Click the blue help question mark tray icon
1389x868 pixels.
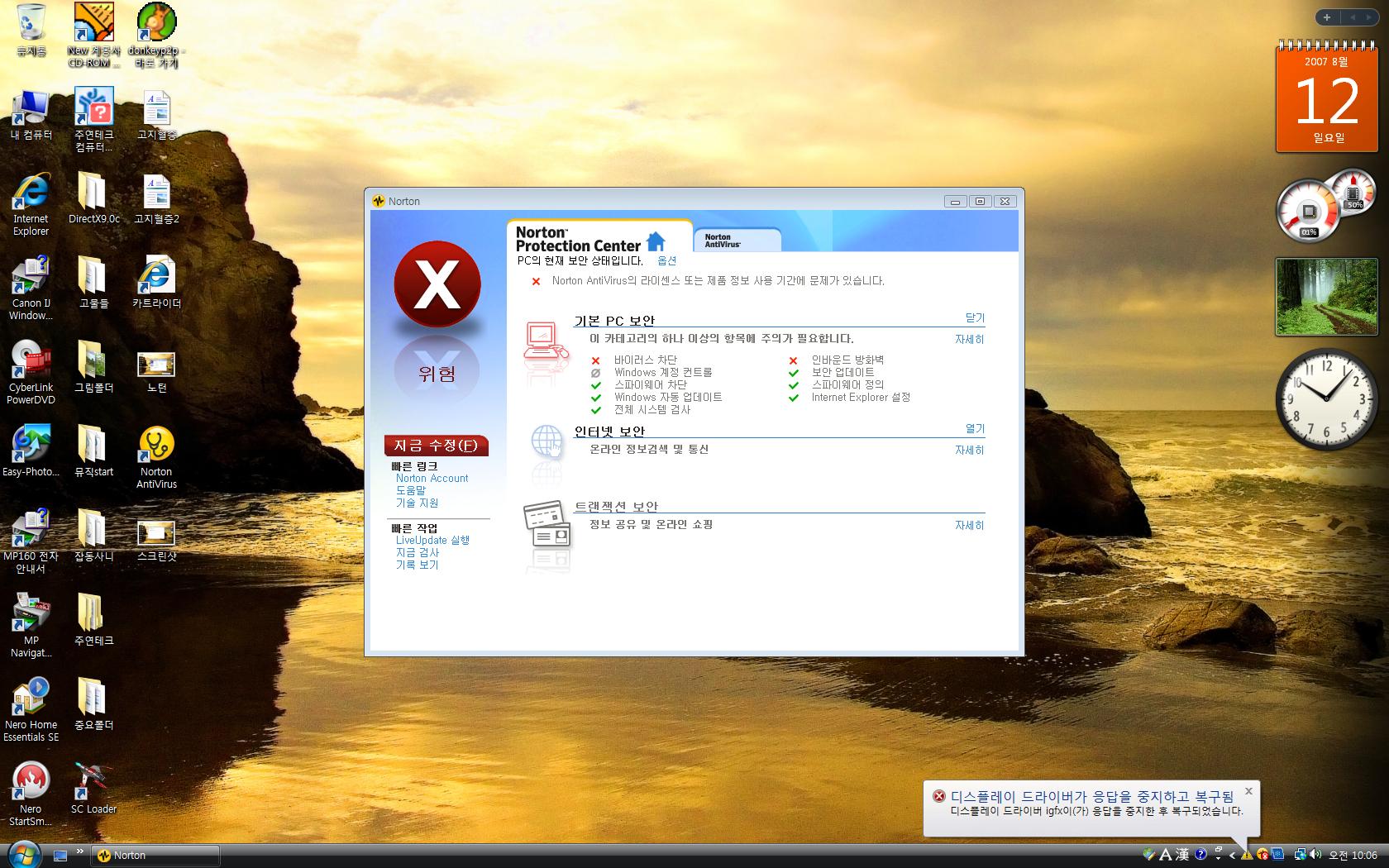click(x=1200, y=854)
